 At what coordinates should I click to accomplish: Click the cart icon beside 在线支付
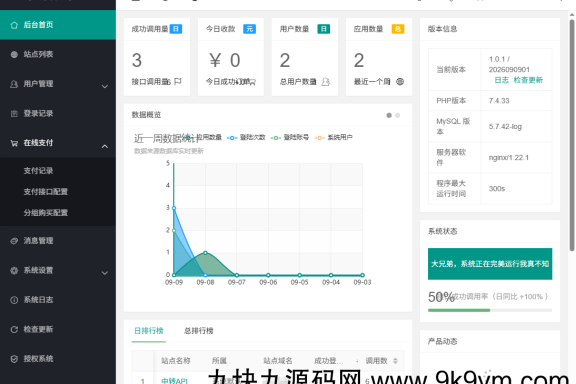pos(14,143)
